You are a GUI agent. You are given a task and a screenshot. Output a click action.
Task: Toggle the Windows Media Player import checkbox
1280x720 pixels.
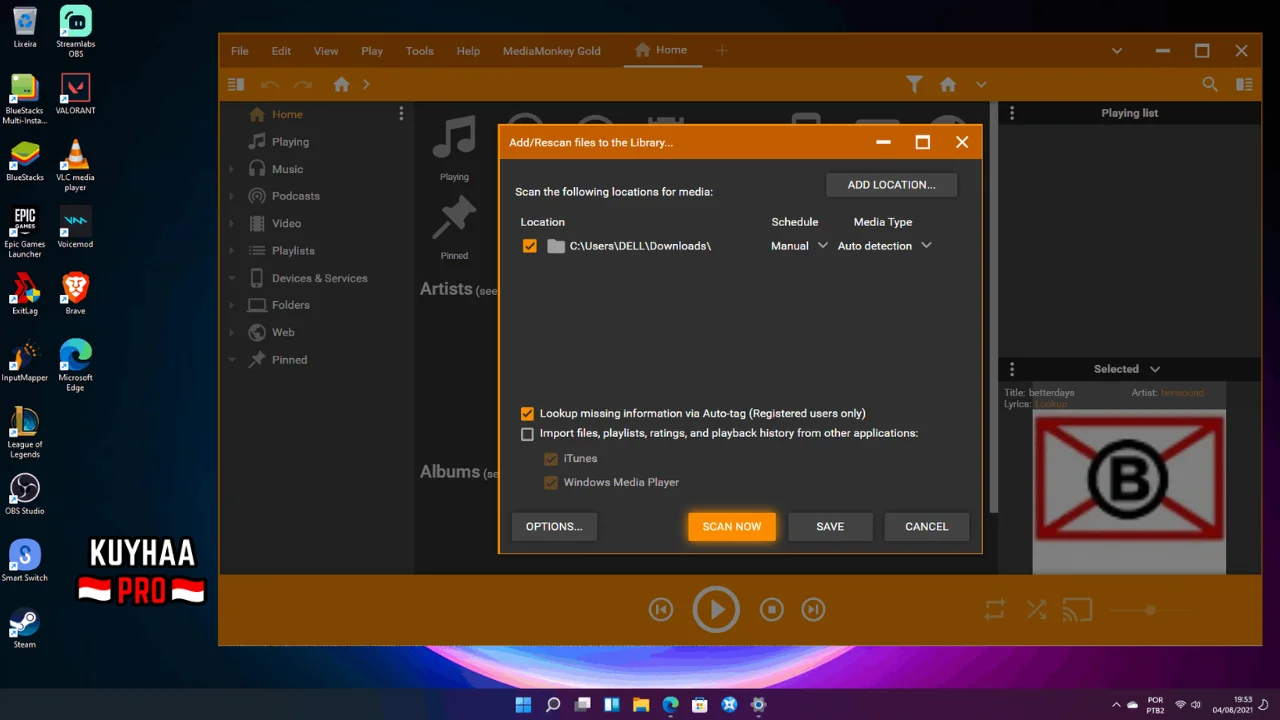[550, 482]
